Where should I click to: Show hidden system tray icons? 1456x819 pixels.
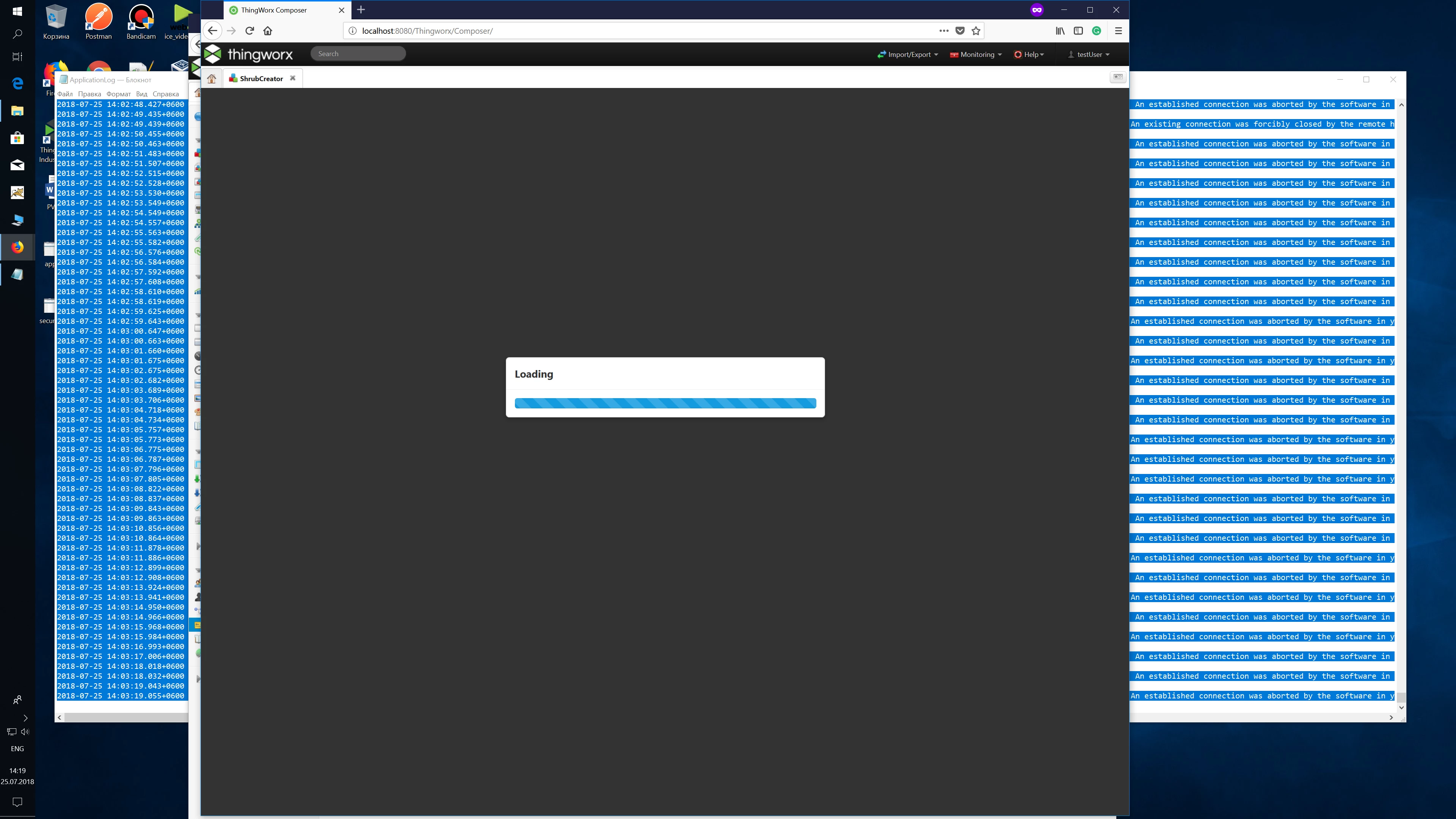(x=25, y=718)
